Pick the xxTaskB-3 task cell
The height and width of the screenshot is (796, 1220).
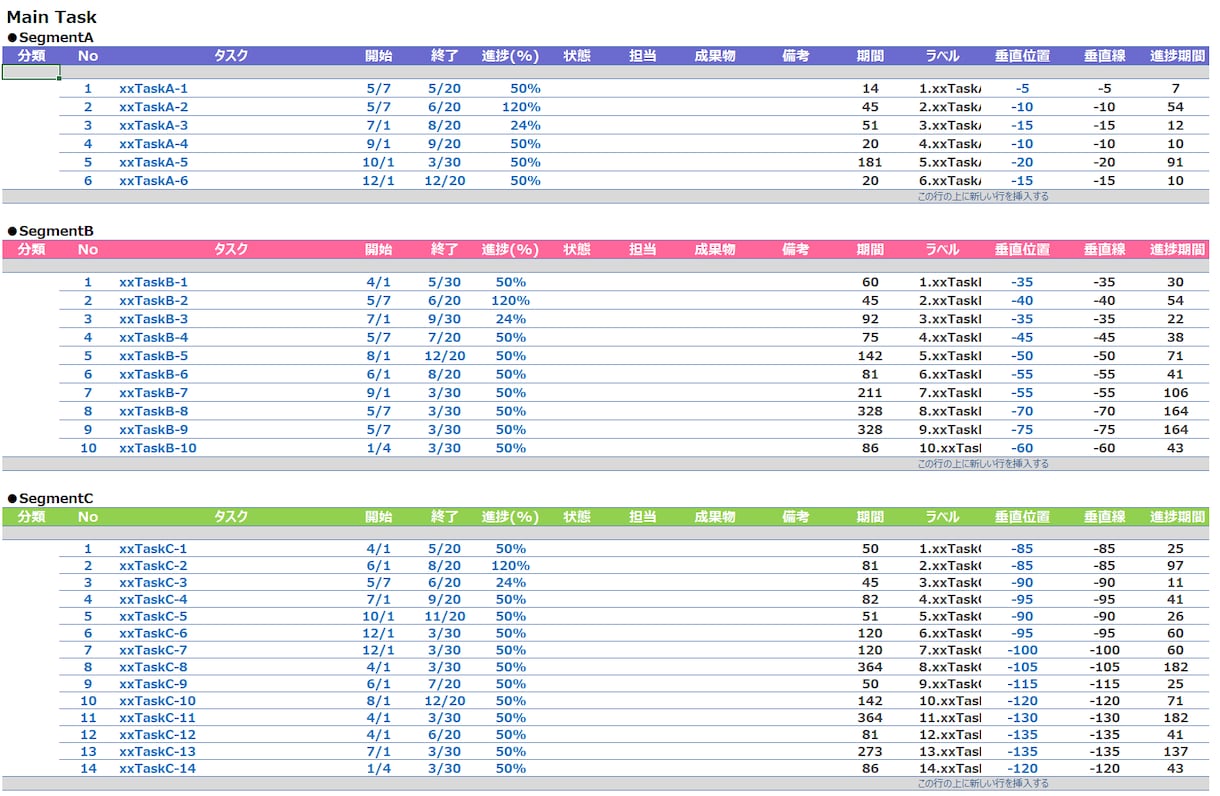click(153, 319)
